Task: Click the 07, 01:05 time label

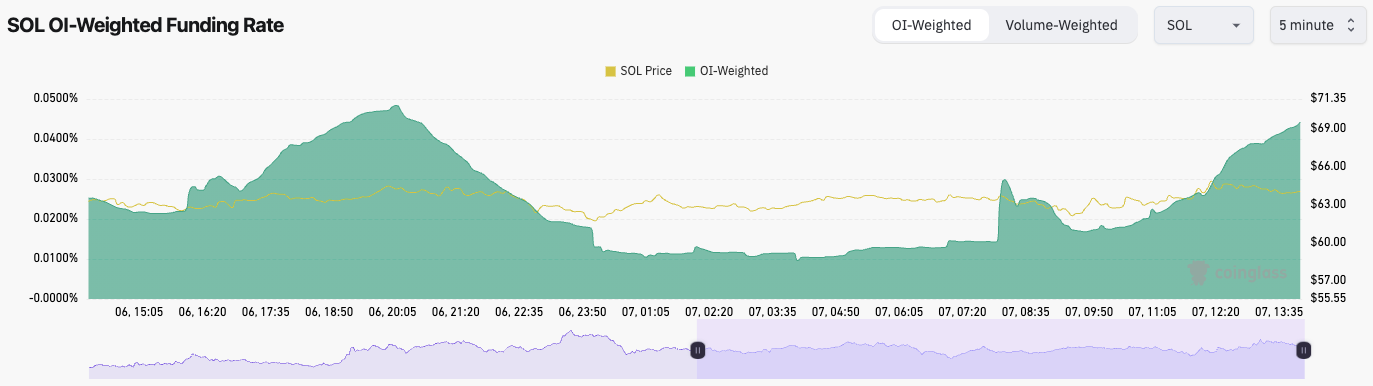Action: (646, 312)
